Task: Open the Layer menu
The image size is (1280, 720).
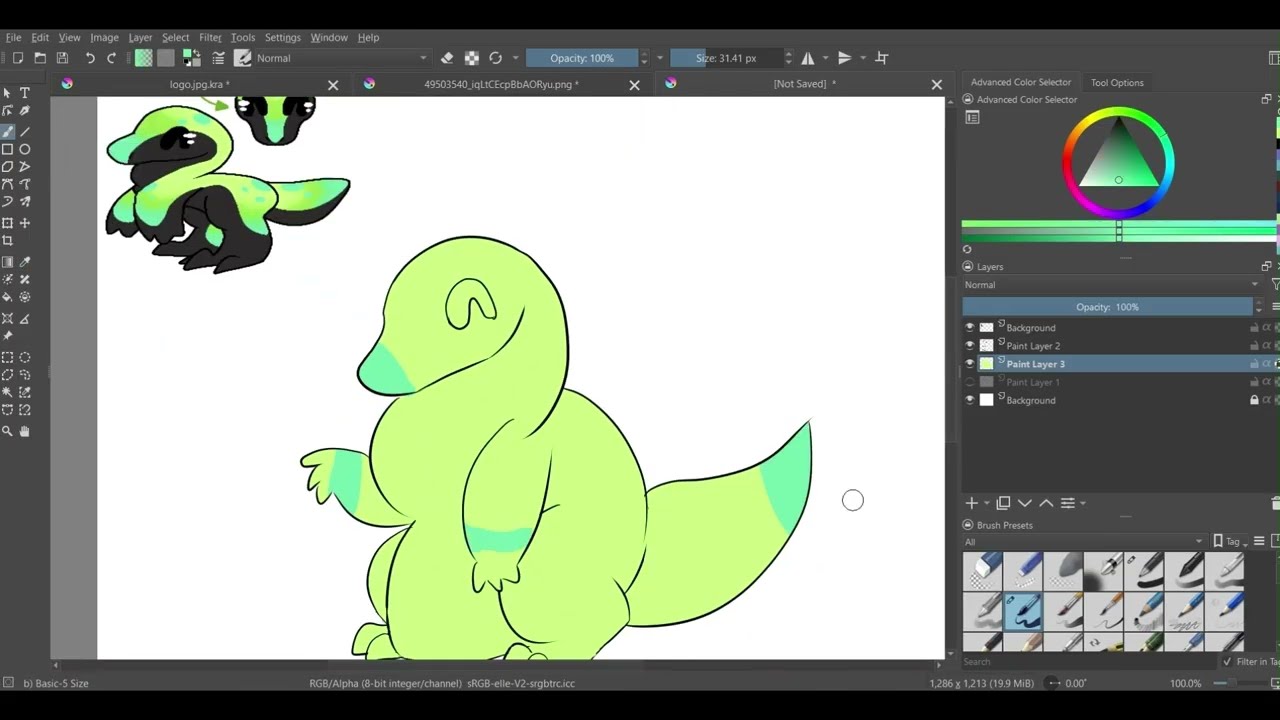Action: tap(140, 37)
